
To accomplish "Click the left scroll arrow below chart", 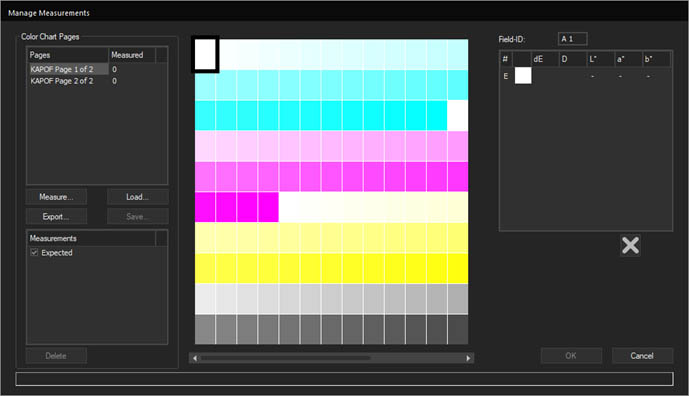I will [x=195, y=358].
